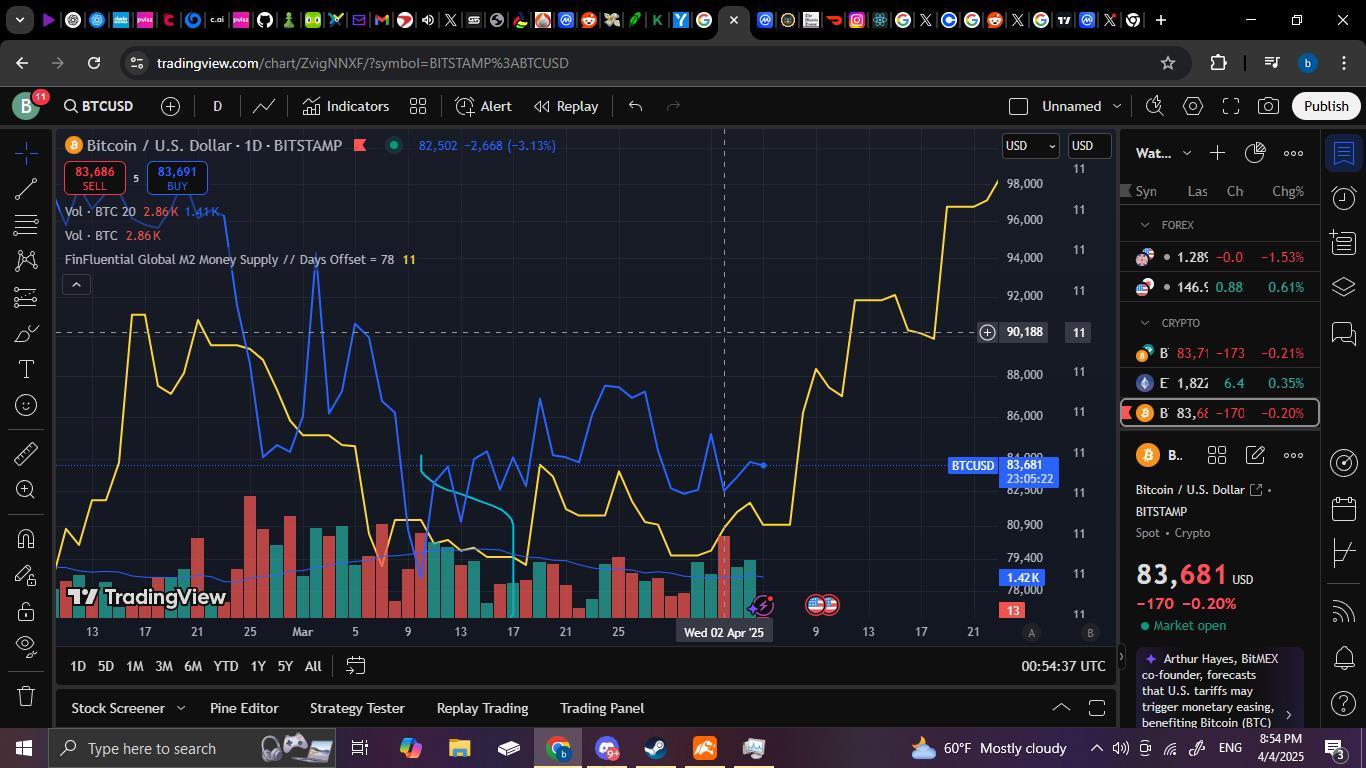The image size is (1366, 768).
Task: Open the indicator templates grid
Action: (x=418, y=106)
